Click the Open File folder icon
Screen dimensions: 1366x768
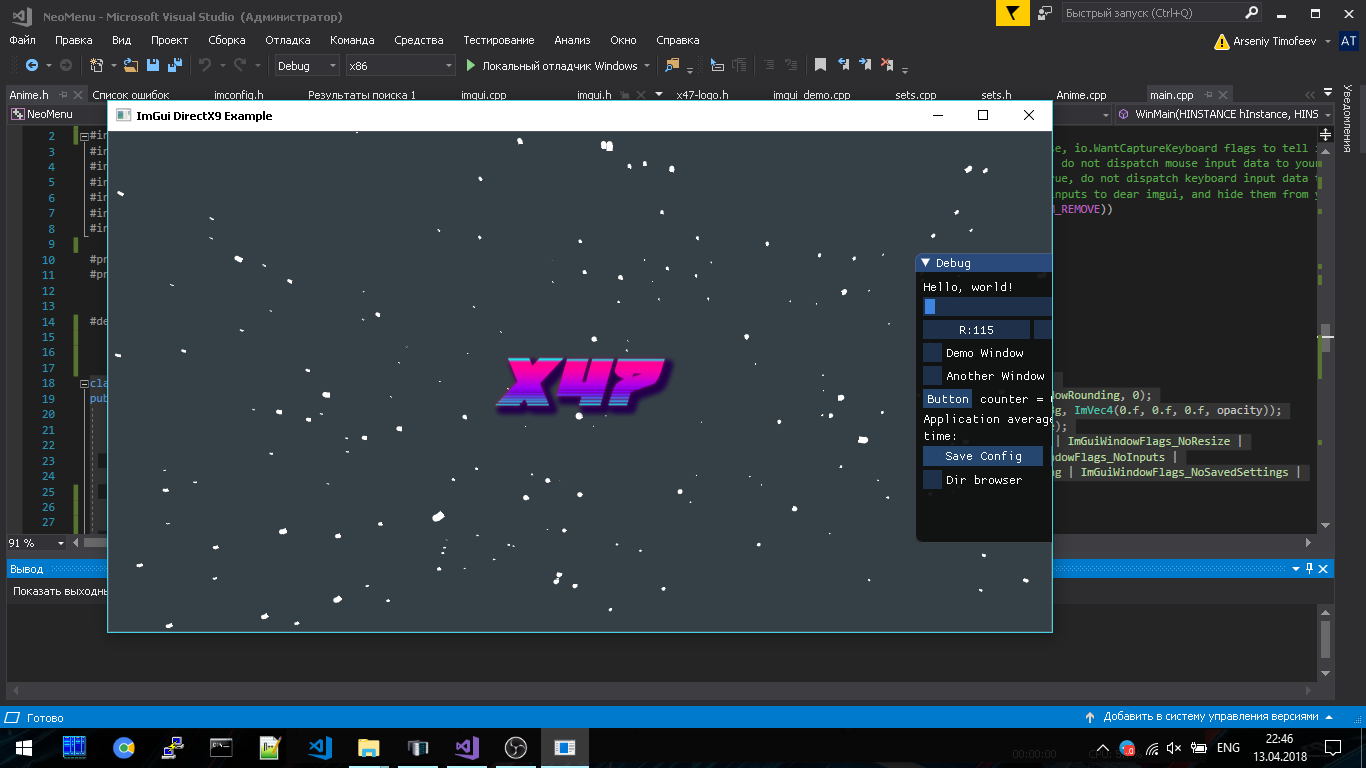(131, 65)
